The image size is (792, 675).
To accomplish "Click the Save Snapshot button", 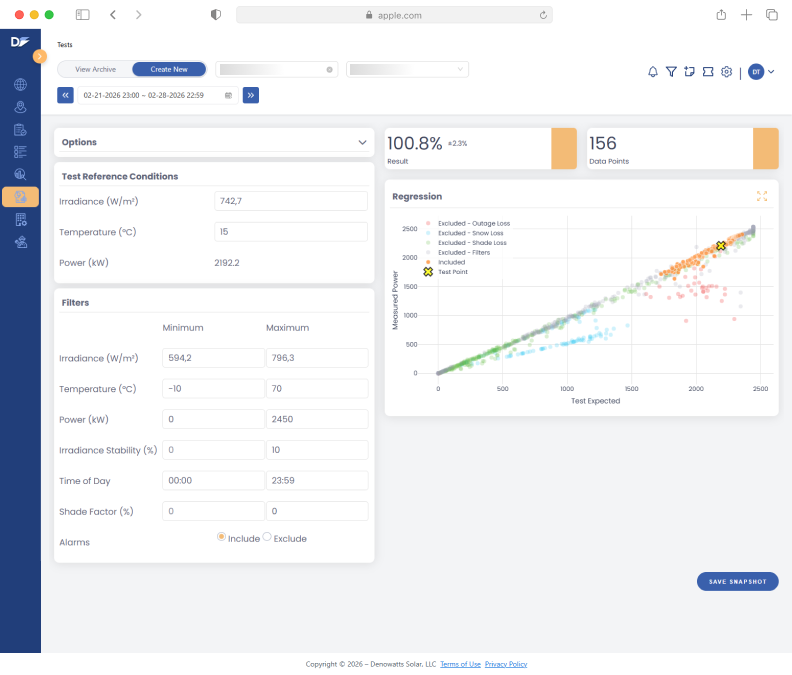I will (737, 582).
